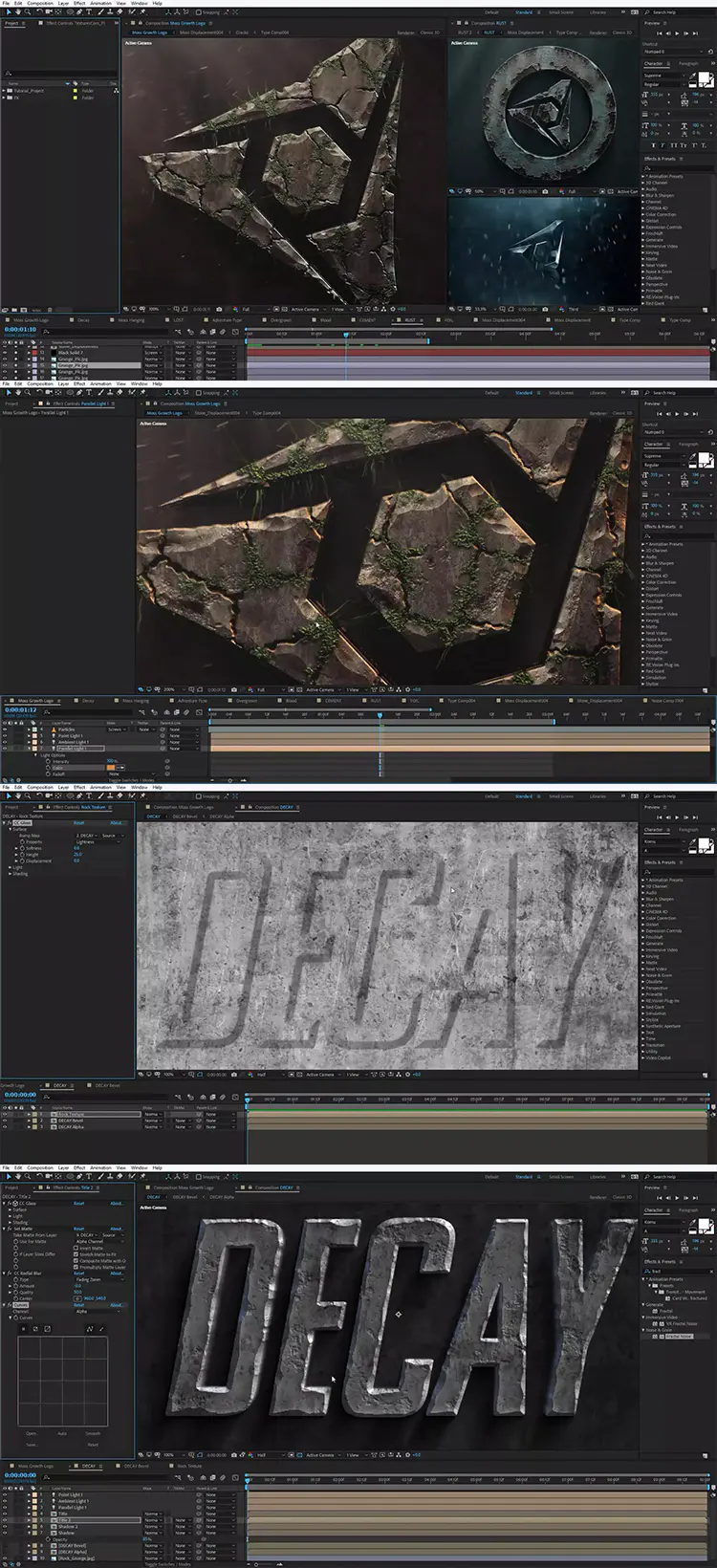Select the Selection tool in the DECAY Title 2 window

(9, 1176)
